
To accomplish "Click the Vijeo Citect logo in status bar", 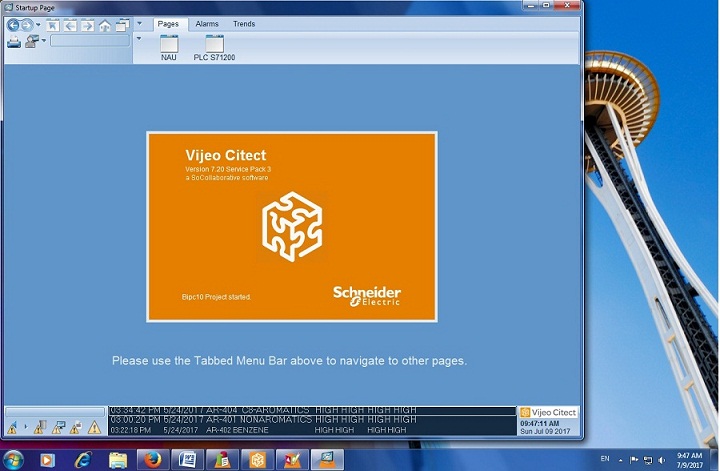I will click(x=548, y=412).
